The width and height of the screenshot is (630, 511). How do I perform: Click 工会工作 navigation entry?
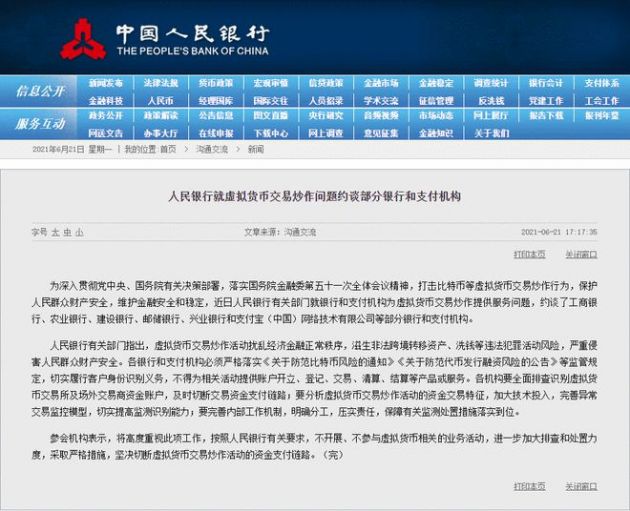click(x=601, y=100)
